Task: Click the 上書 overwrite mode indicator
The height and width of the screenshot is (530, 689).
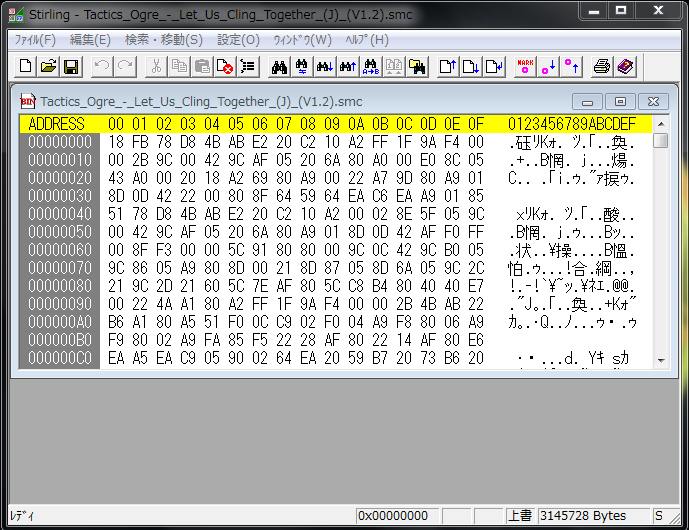Action: point(520,516)
